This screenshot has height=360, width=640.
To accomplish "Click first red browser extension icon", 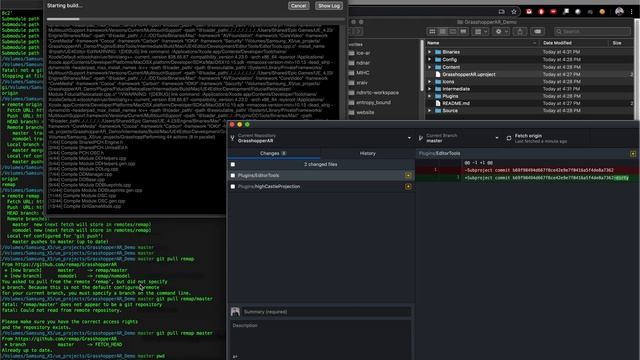I will coord(529,12).
